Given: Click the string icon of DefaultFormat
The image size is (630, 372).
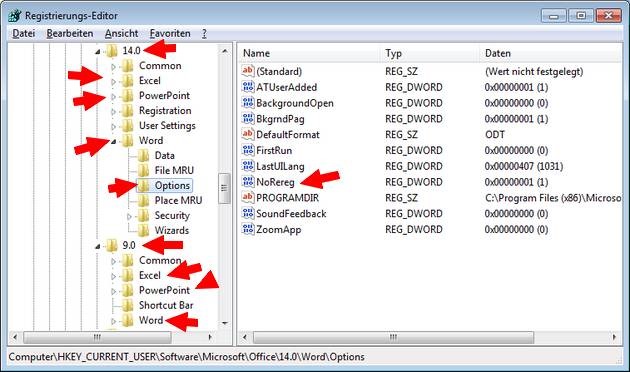Looking at the screenshot, I should click(x=248, y=134).
